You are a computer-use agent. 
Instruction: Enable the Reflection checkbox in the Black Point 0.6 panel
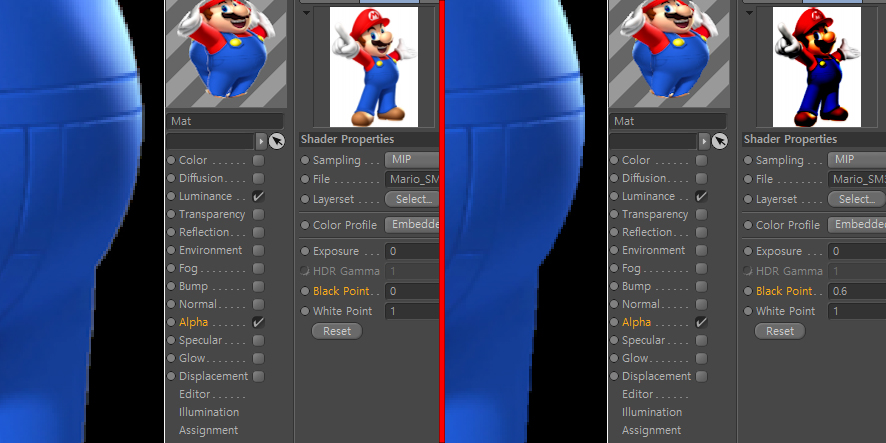[x=701, y=232]
